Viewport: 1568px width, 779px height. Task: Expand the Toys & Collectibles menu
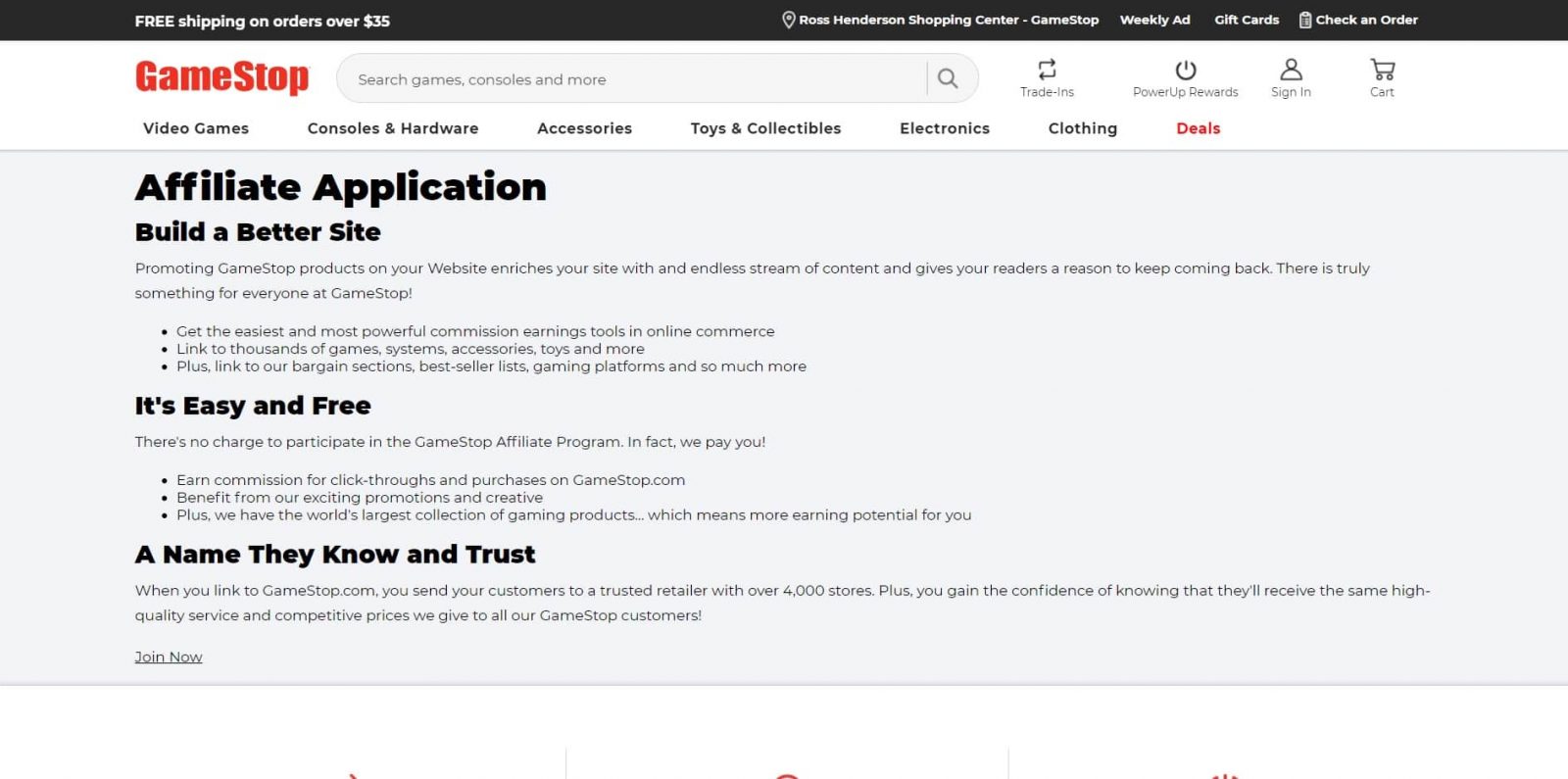point(765,128)
